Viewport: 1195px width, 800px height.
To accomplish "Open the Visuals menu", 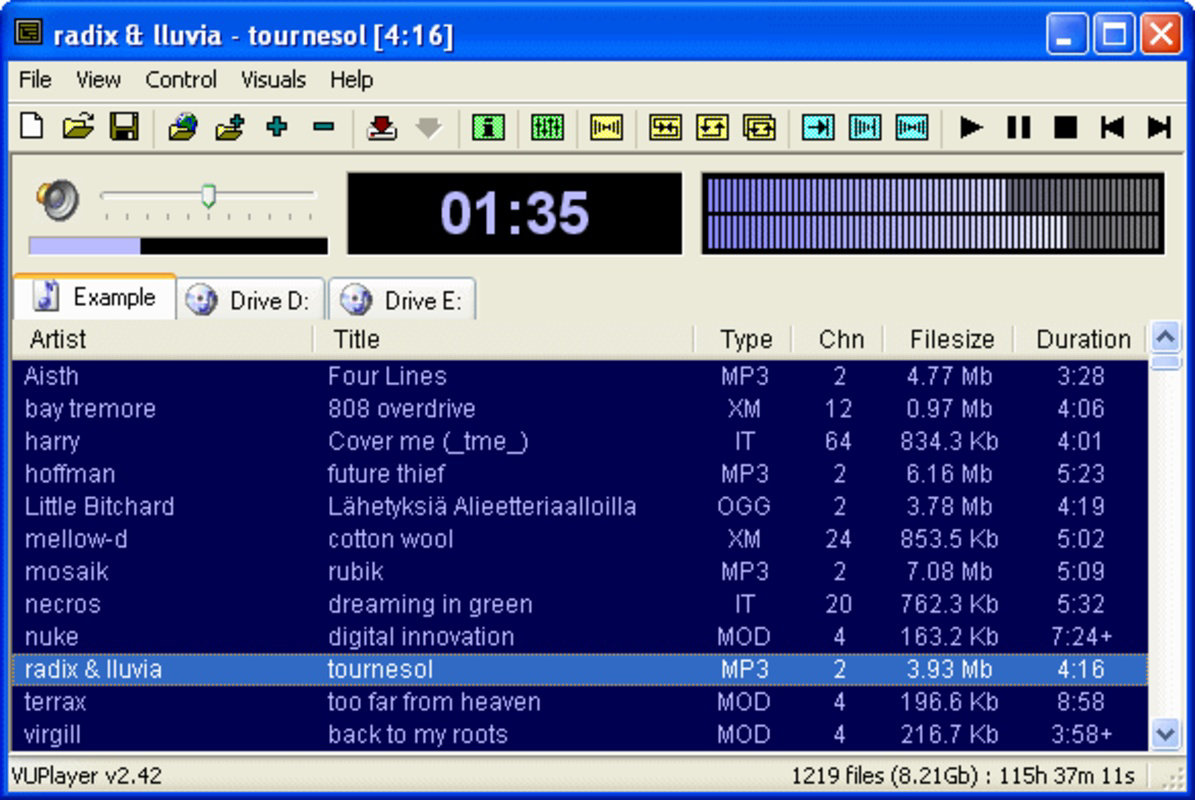I will [273, 80].
